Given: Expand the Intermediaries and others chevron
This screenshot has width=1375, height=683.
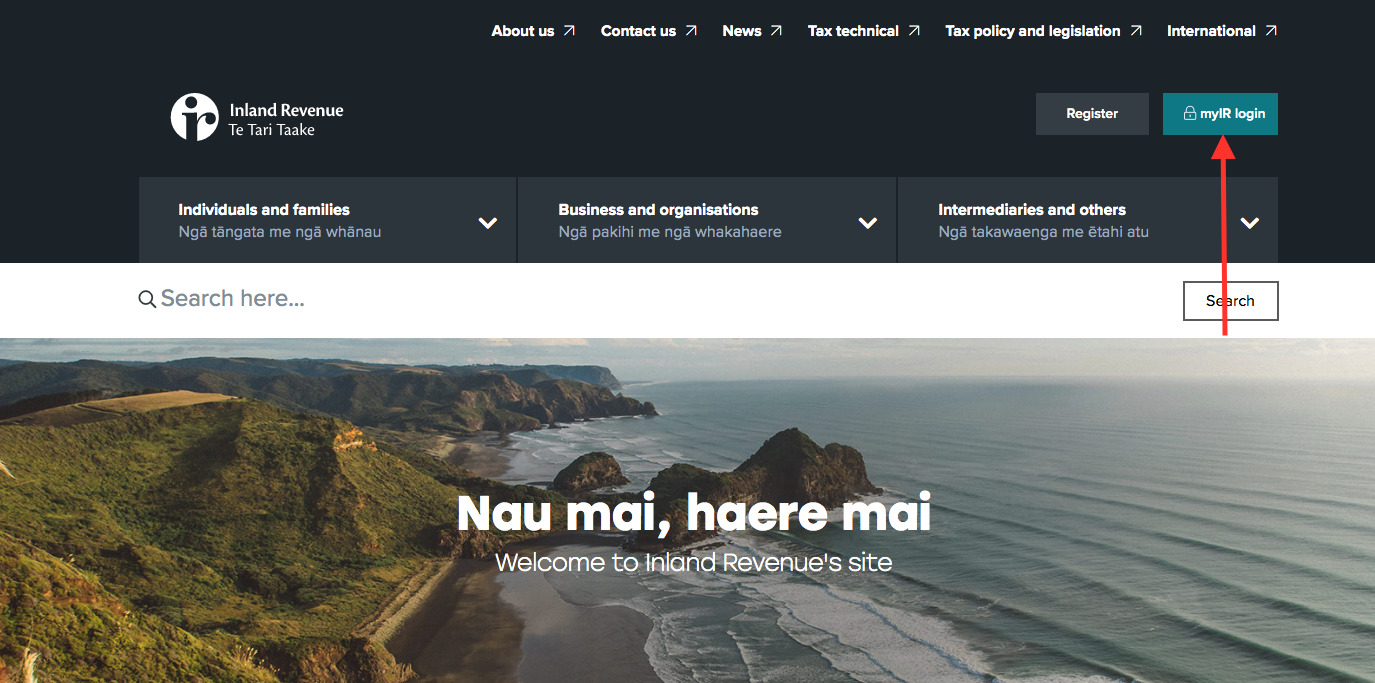Looking at the screenshot, I should (x=1249, y=222).
